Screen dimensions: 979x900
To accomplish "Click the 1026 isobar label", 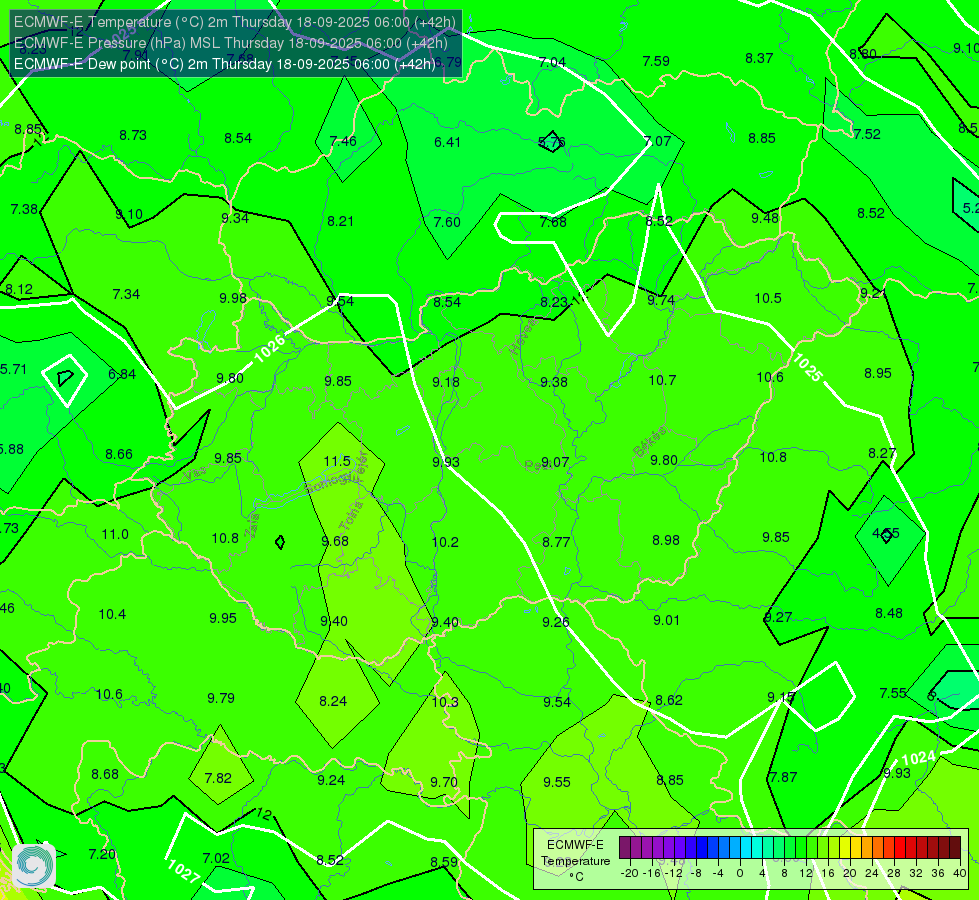I will click(x=270, y=347).
